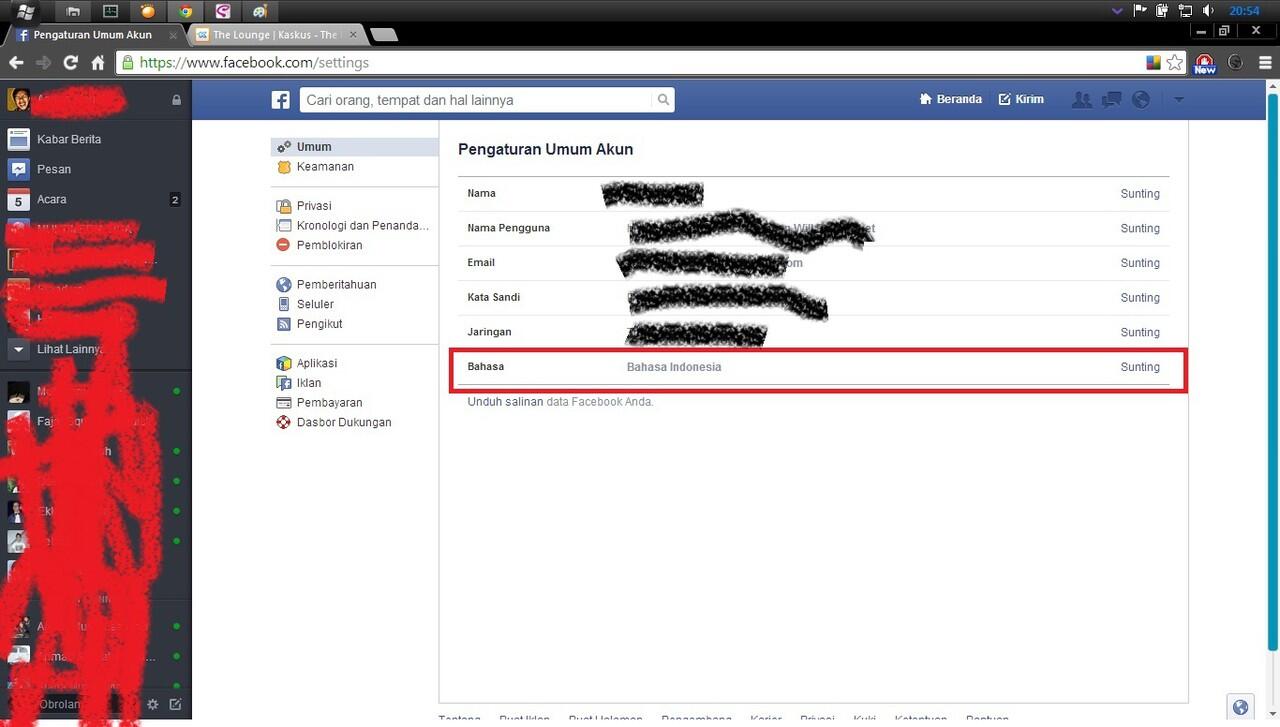Click the facebook.com/settings address bar
The height and width of the screenshot is (727, 1280).
pyautogui.click(x=630, y=62)
